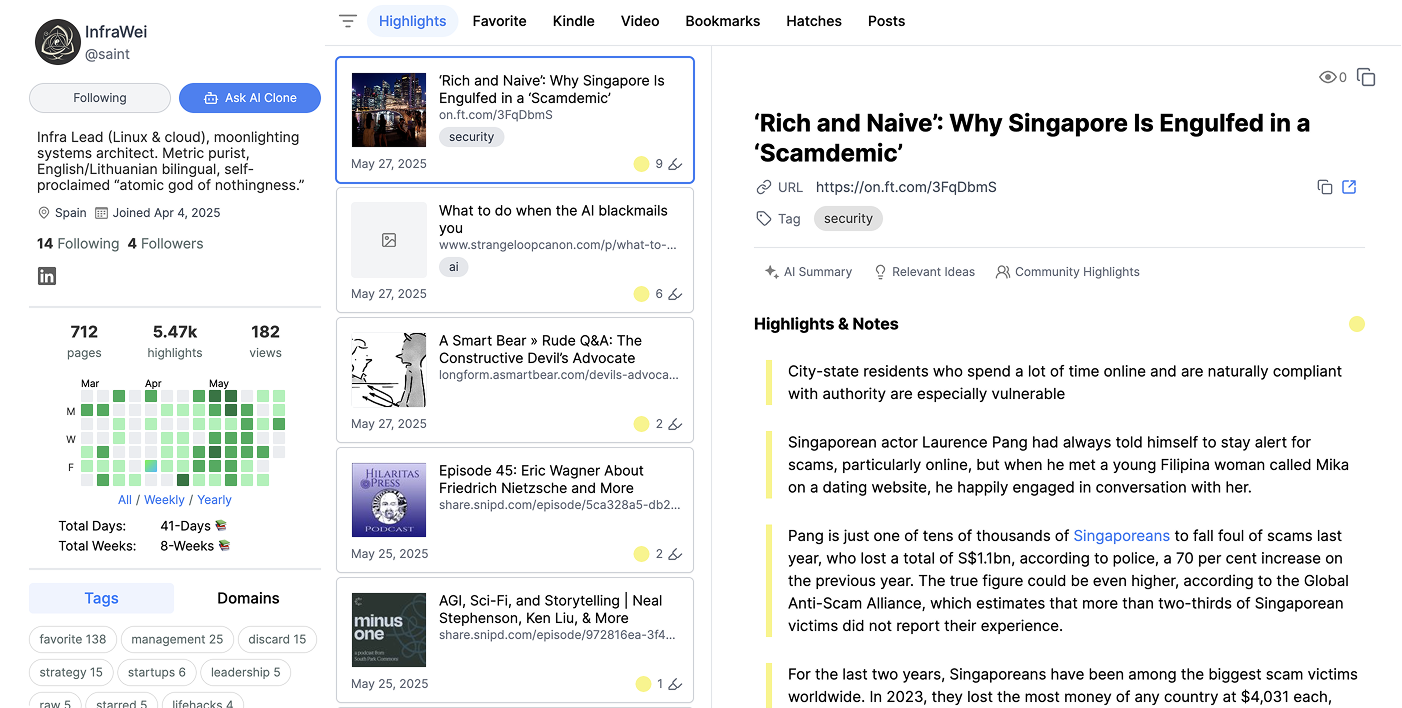The height and width of the screenshot is (708, 1402).
Task: Filter by the leadership 5 tag
Action: (x=245, y=673)
